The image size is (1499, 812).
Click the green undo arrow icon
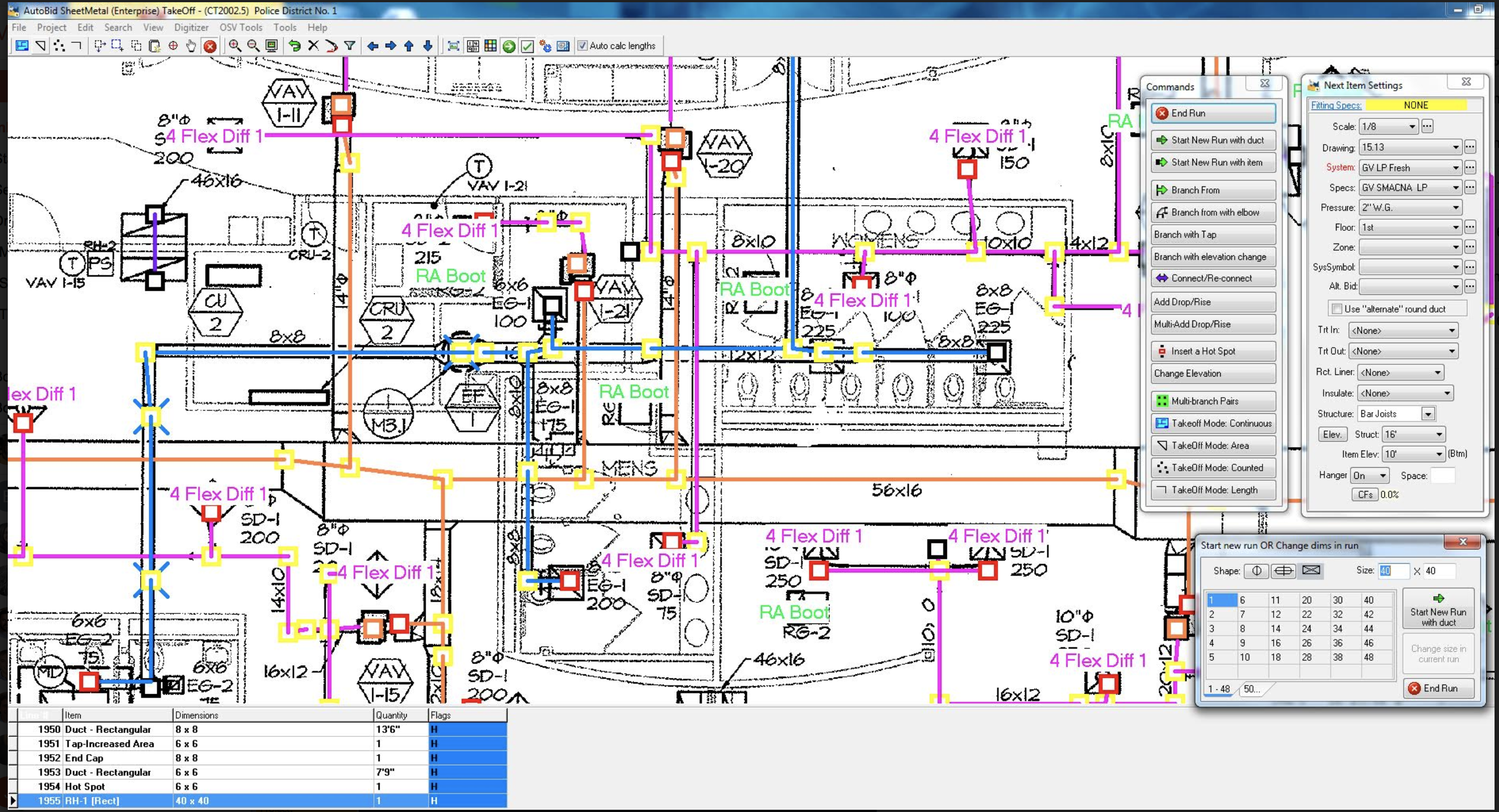click(x=294, y=46)
